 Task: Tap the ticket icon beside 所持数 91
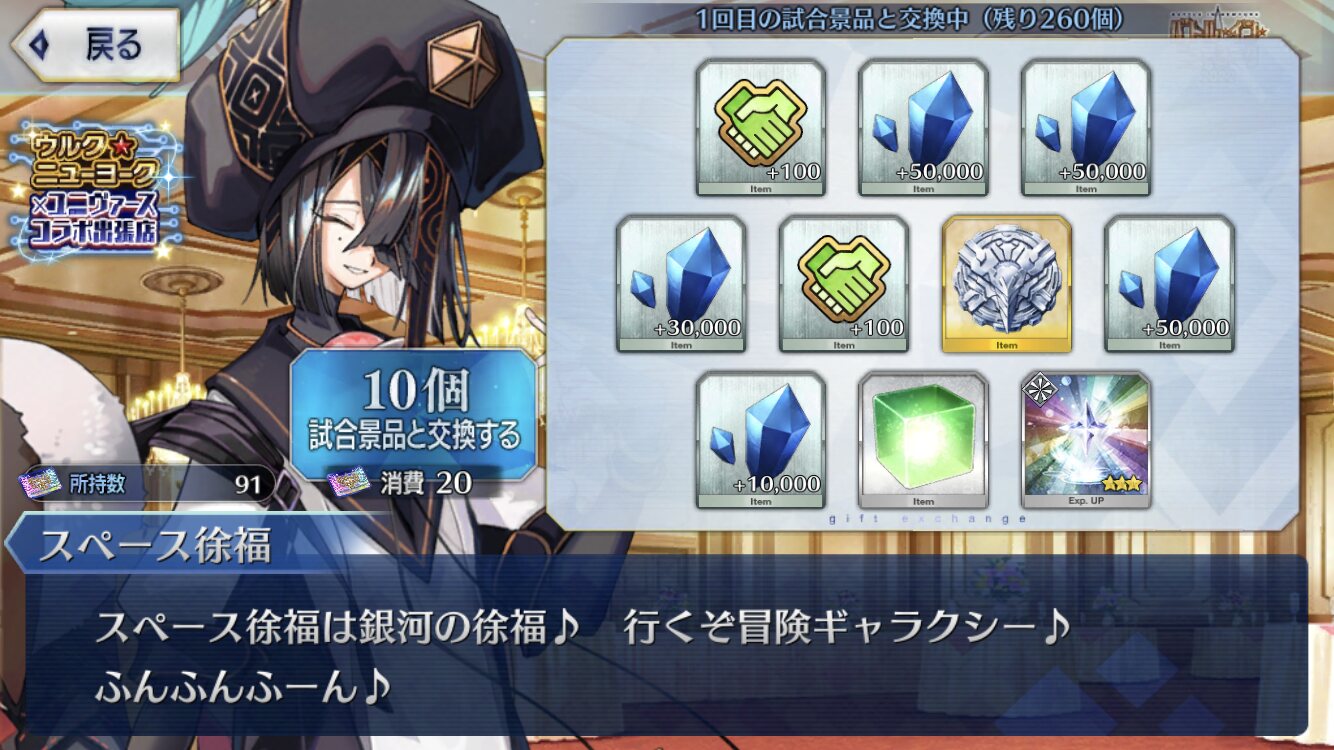coord(41,485)
